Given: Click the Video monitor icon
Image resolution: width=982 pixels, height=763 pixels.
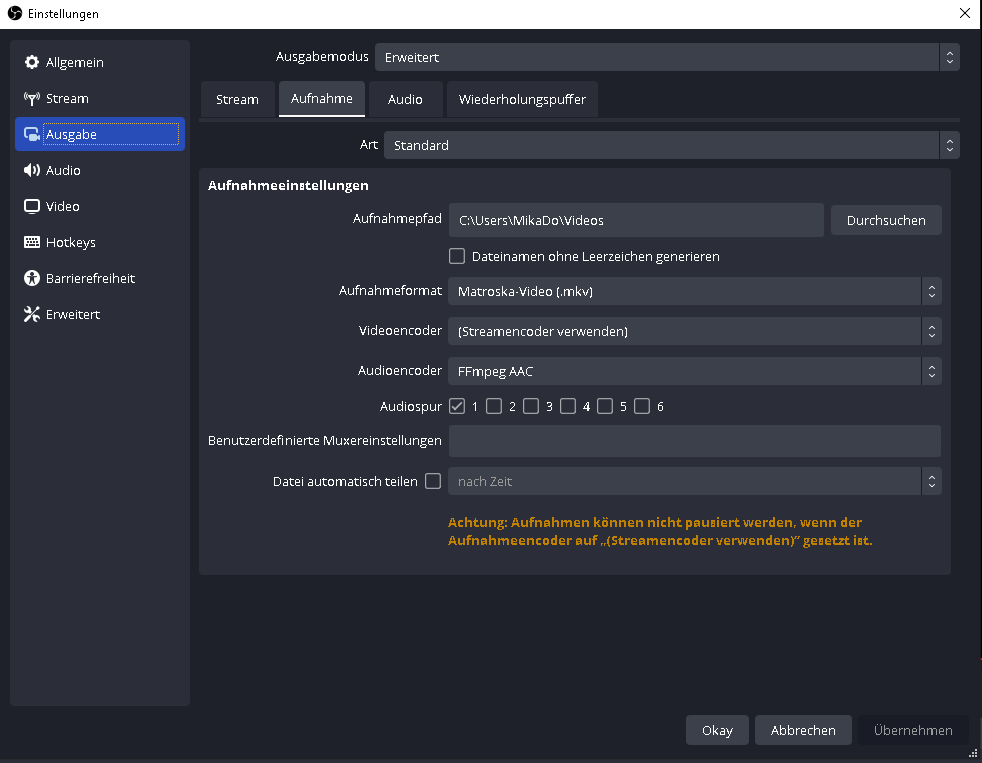Looking at the screenshot, I should click(x=31, y=206).
